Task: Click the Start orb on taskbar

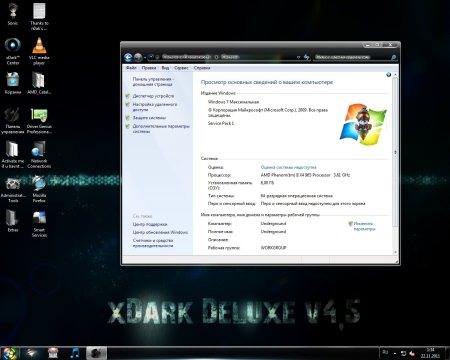Action: 9,353
